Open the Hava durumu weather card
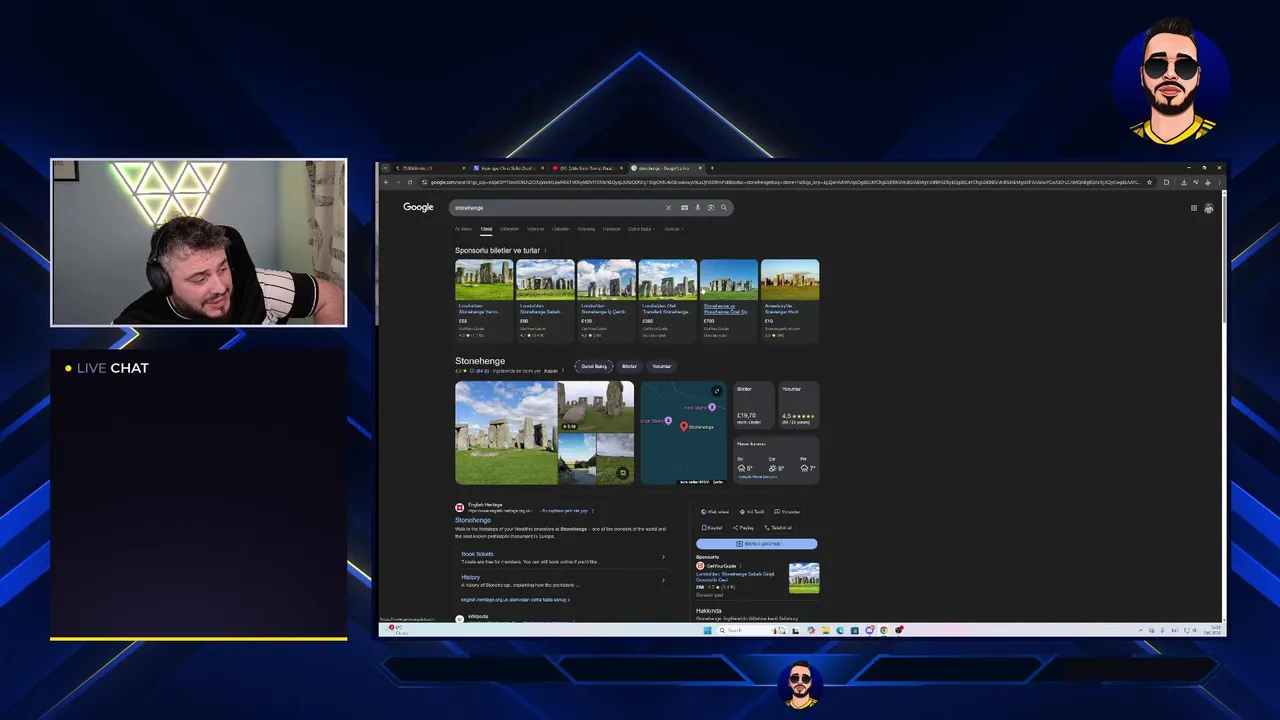Viewport: 1280px width, 720px height. (x=777, y=461)
